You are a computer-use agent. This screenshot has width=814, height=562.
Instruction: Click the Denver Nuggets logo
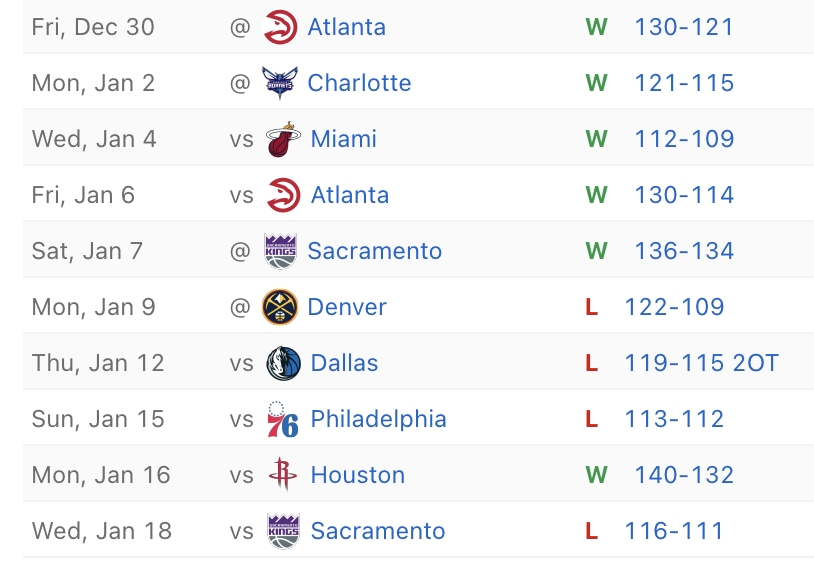[x=280, y=307]
